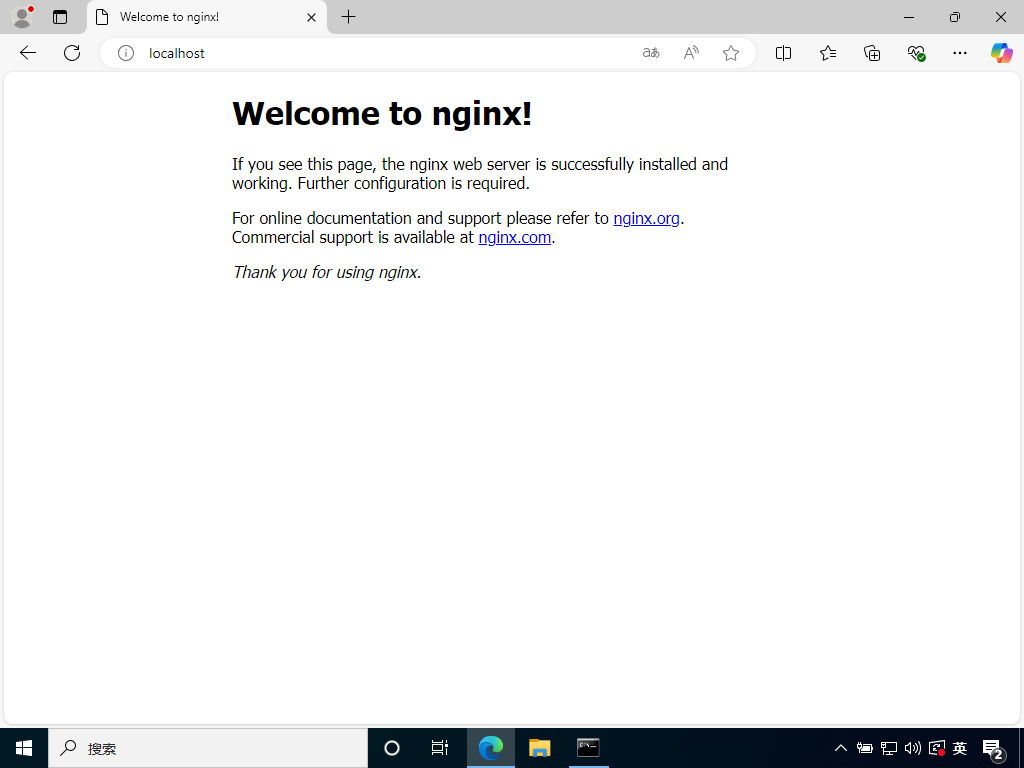This screenshot has height=768, width=1024.
Task: Open the security tray icon with red dot
Action: pos(936,748)
